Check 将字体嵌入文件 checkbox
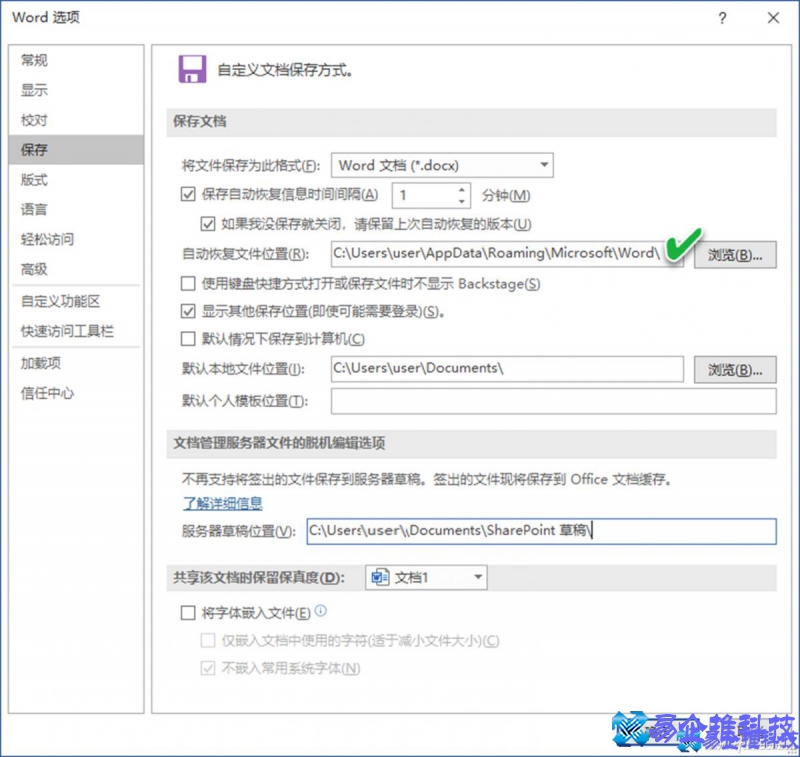 (187, 612)
